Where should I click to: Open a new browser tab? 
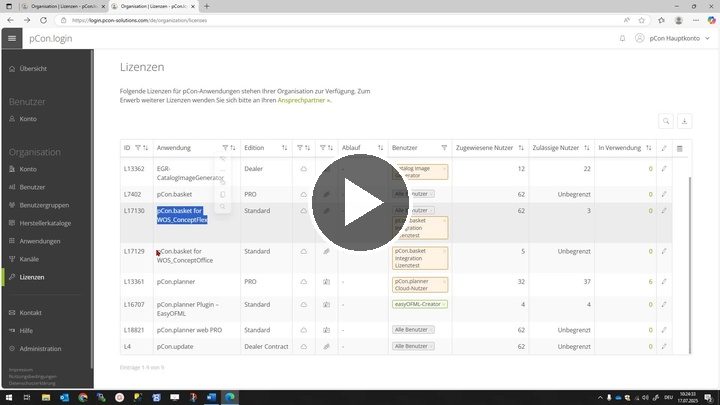pos(207,6)
